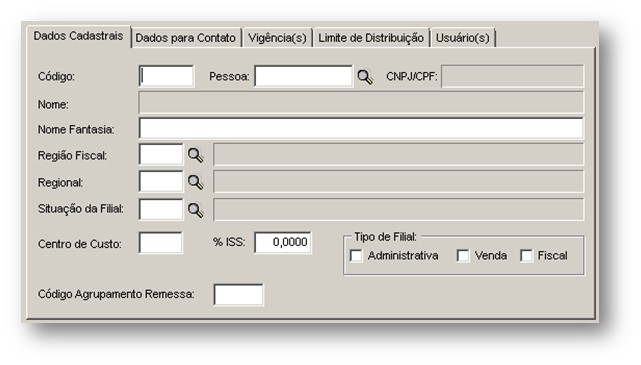Click into the Pessoa text box
This screenshot has height=365, width=641.
point(303,76)
